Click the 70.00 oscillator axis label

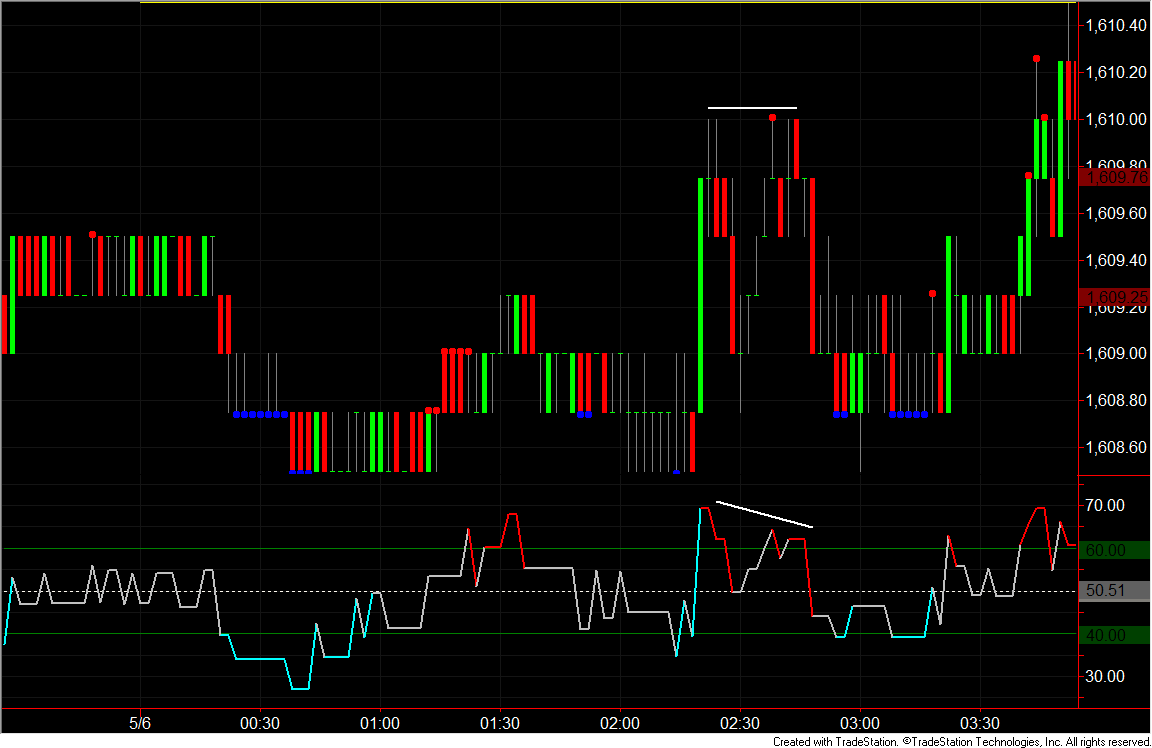pyautogui.click(x=1105, y=506)
